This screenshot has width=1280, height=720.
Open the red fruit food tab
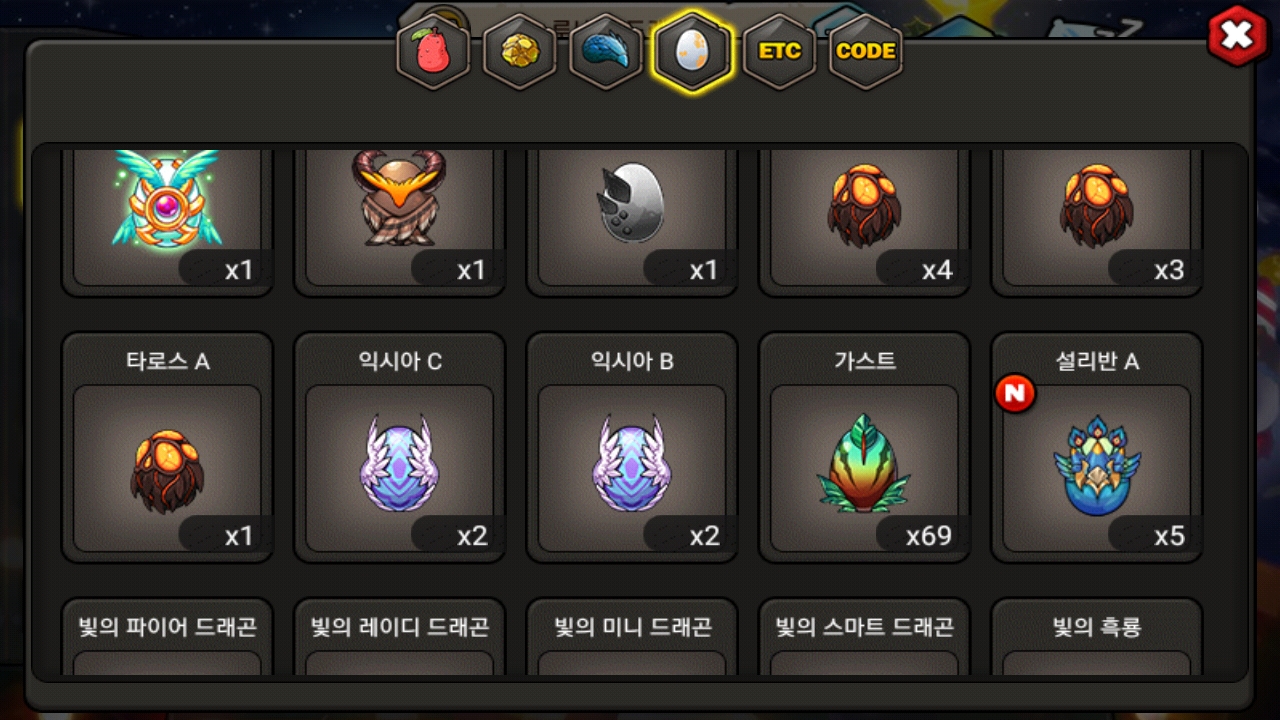click(433, 51)
